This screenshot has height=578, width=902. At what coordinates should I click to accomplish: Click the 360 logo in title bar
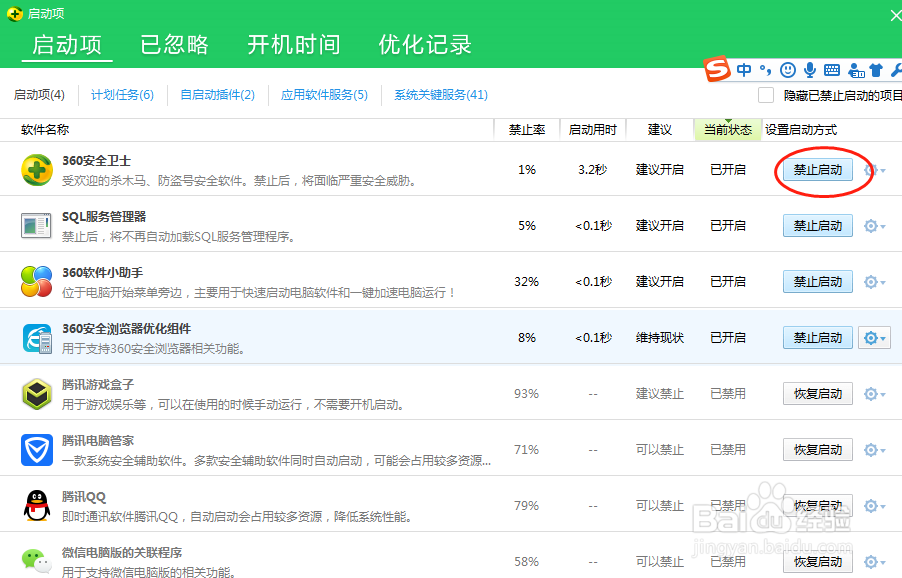tap(15, 14)
